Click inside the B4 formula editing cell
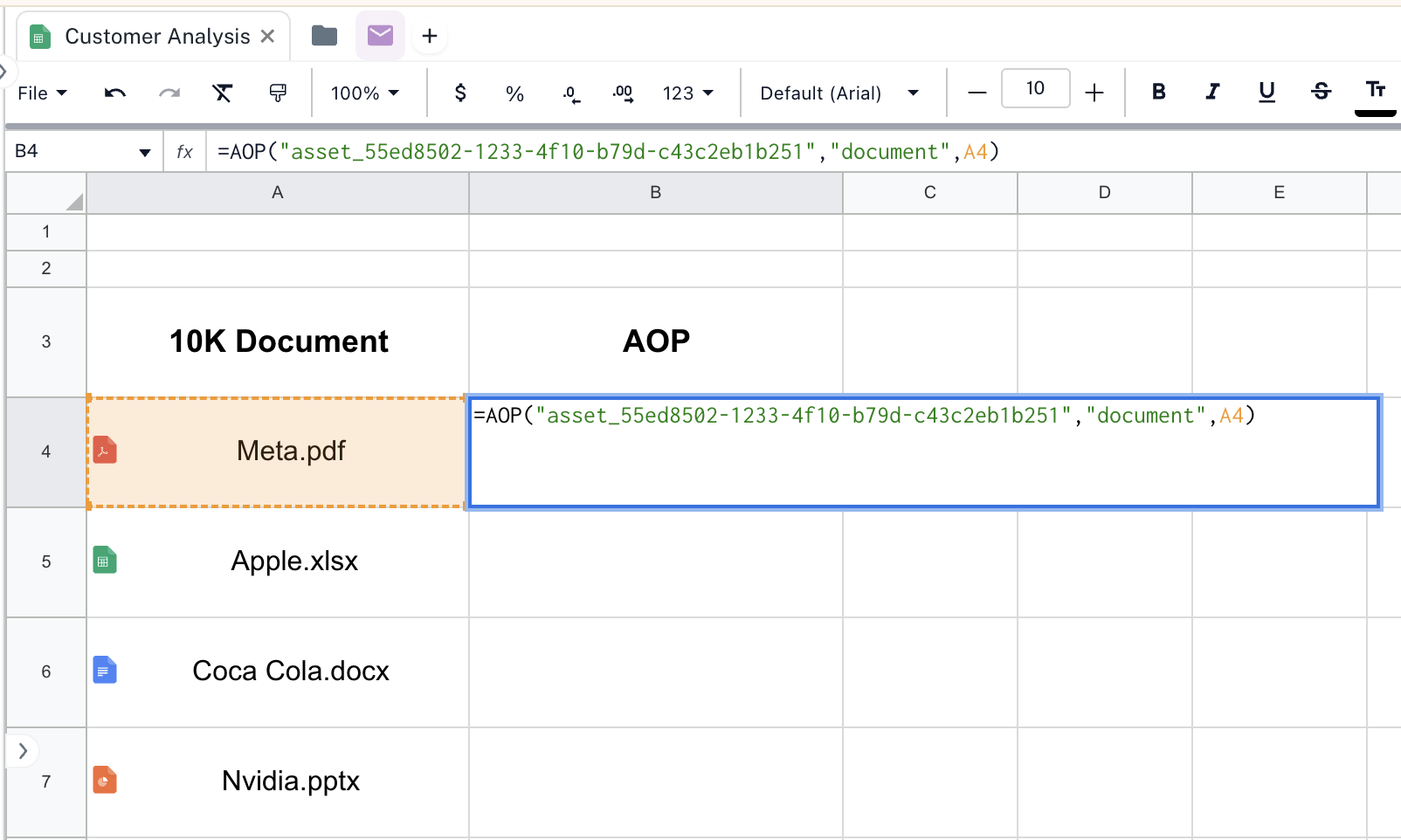The height and width of the screenshot is (840, 1401). point(924,452)
